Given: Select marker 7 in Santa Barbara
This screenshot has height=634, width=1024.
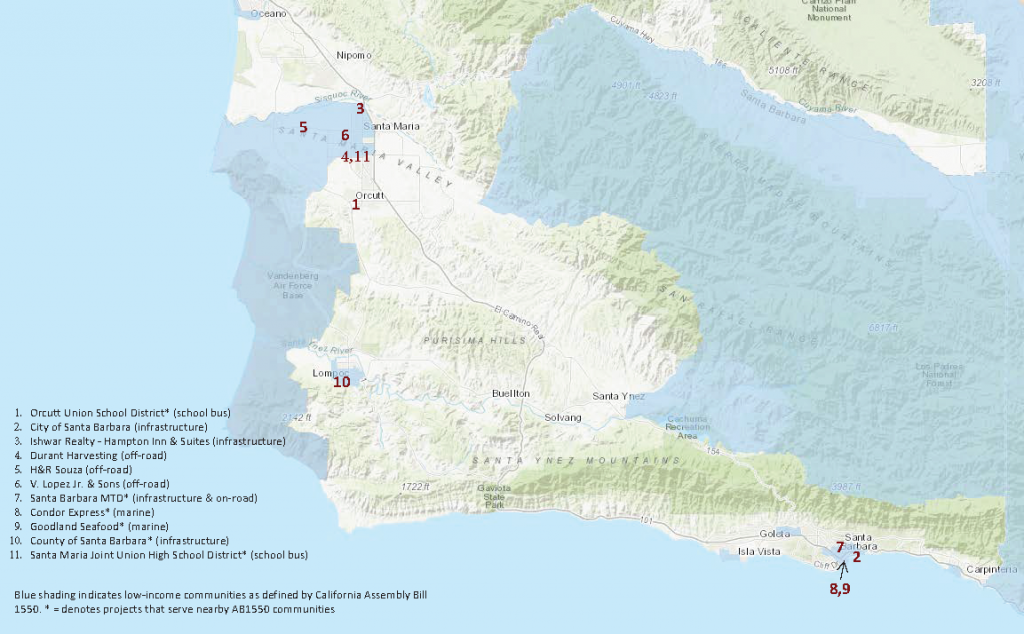Looking at the screenshot, I should [840, 547].
